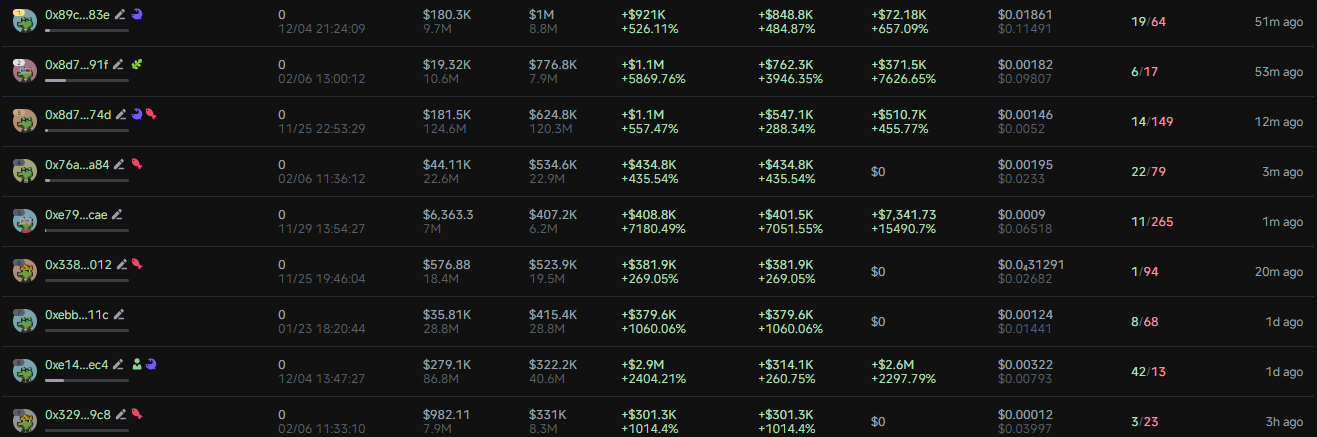This screenshot has width=1317, height=437.
Task: Click the progress bar under 0x8d7...91f
Action: (x=87, y=79)
